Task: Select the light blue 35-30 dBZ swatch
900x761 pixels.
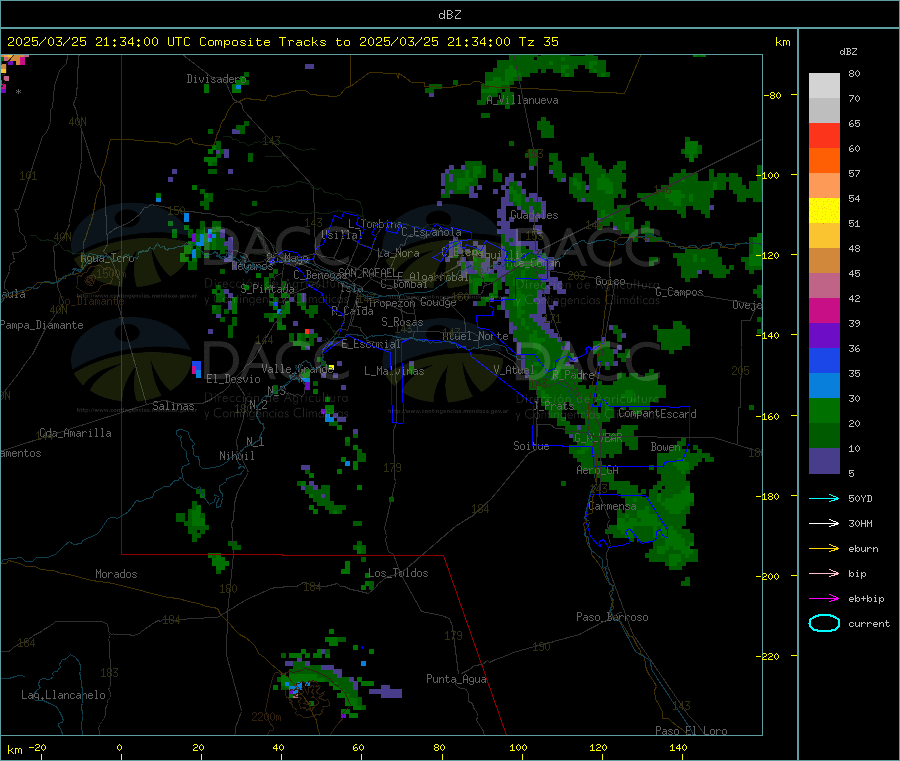Action: 824,385
